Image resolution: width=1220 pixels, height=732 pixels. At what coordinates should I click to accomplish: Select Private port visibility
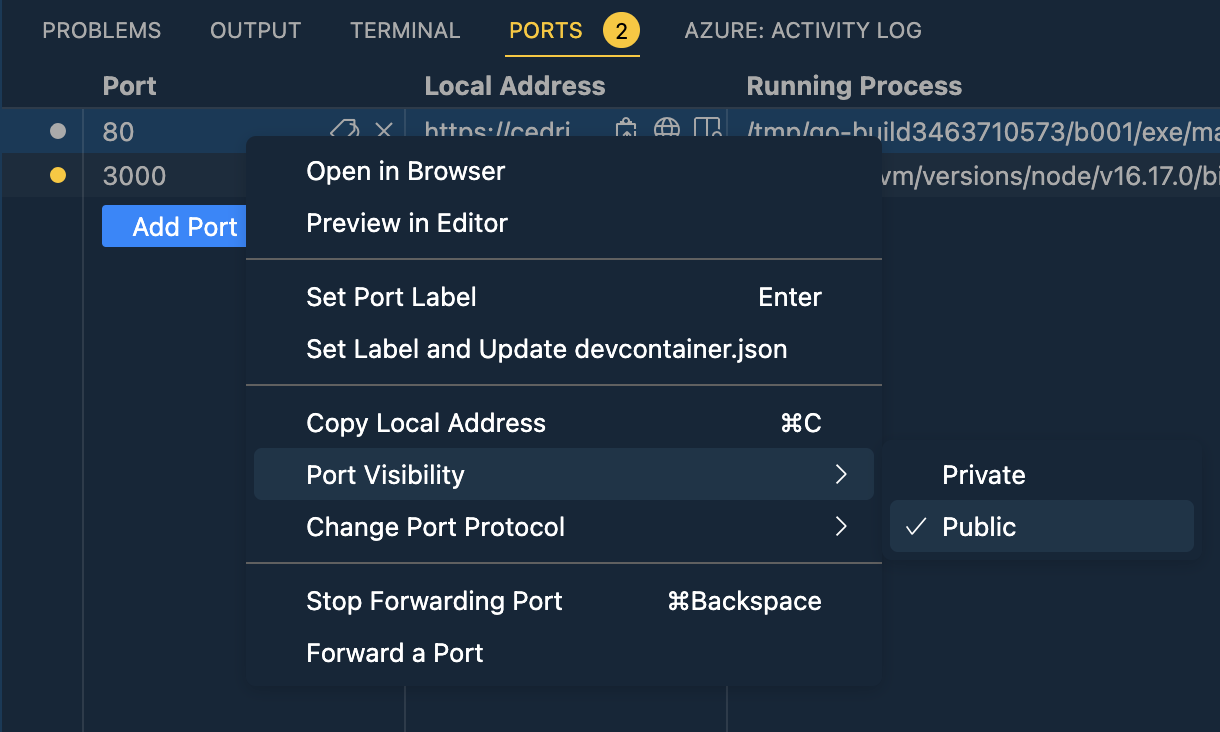tap(984, 475)
